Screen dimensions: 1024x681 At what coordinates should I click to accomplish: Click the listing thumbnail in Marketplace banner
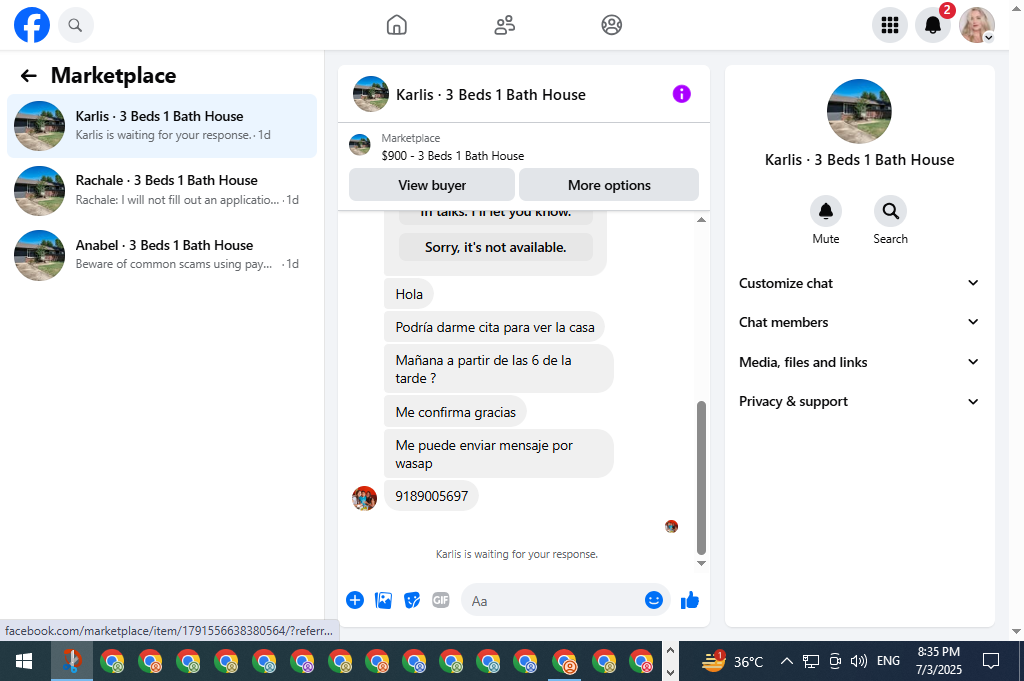point(359,144)
